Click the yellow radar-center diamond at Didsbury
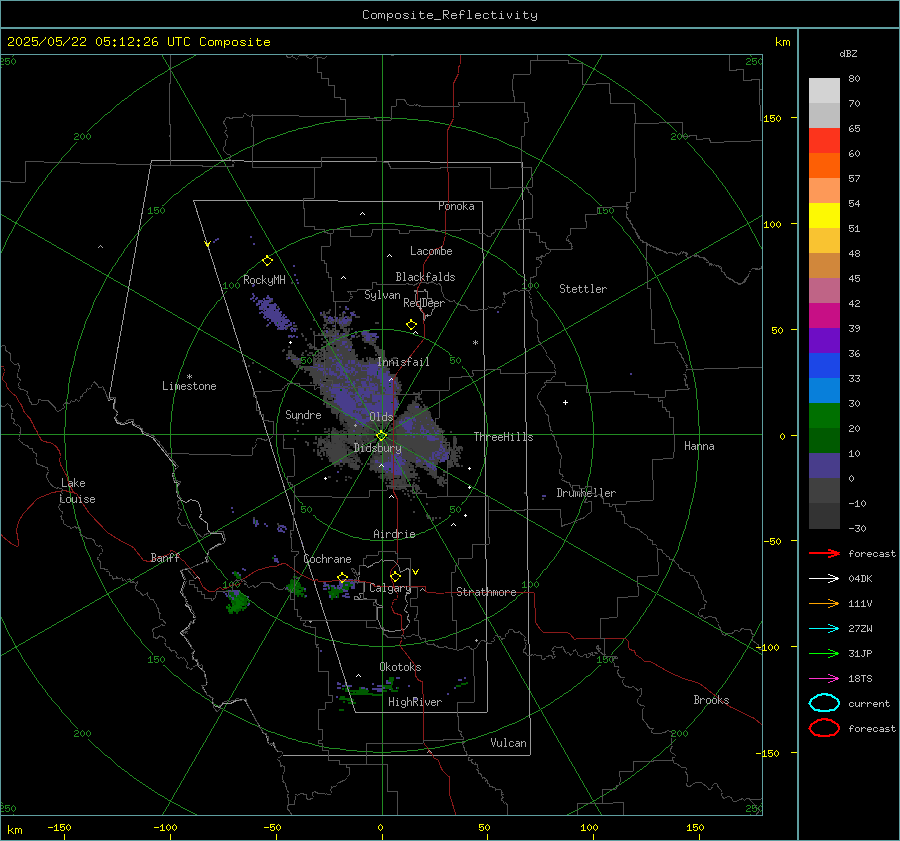900x841 pixels. point(381,436)
